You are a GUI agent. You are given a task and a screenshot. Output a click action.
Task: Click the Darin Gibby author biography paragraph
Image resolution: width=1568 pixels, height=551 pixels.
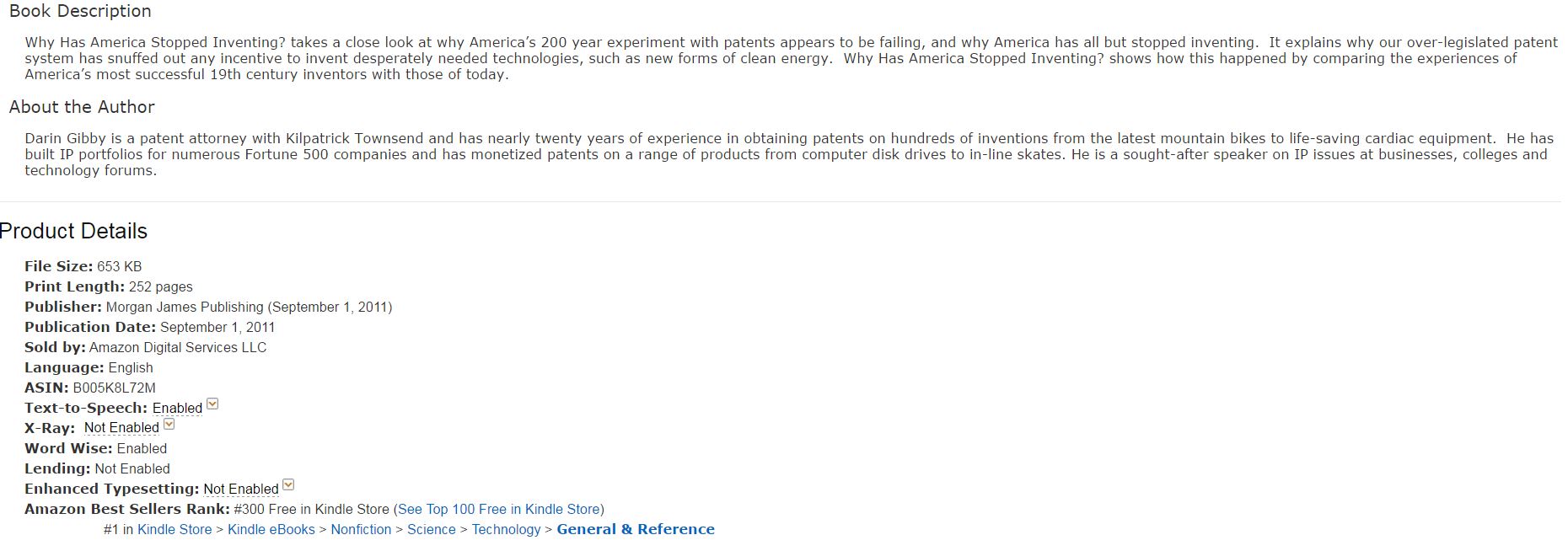789,154
